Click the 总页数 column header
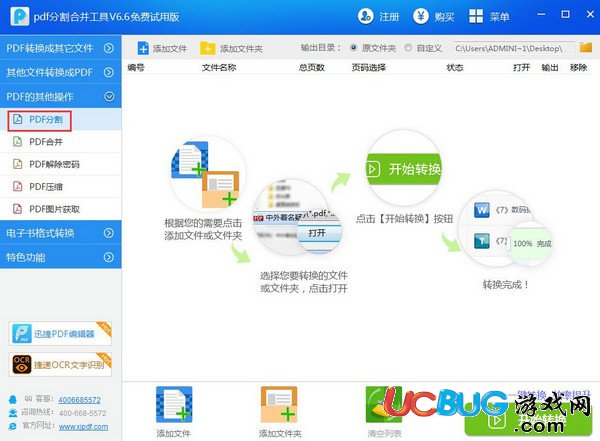This screenshot has height=441, width=600. pos(311,67)
